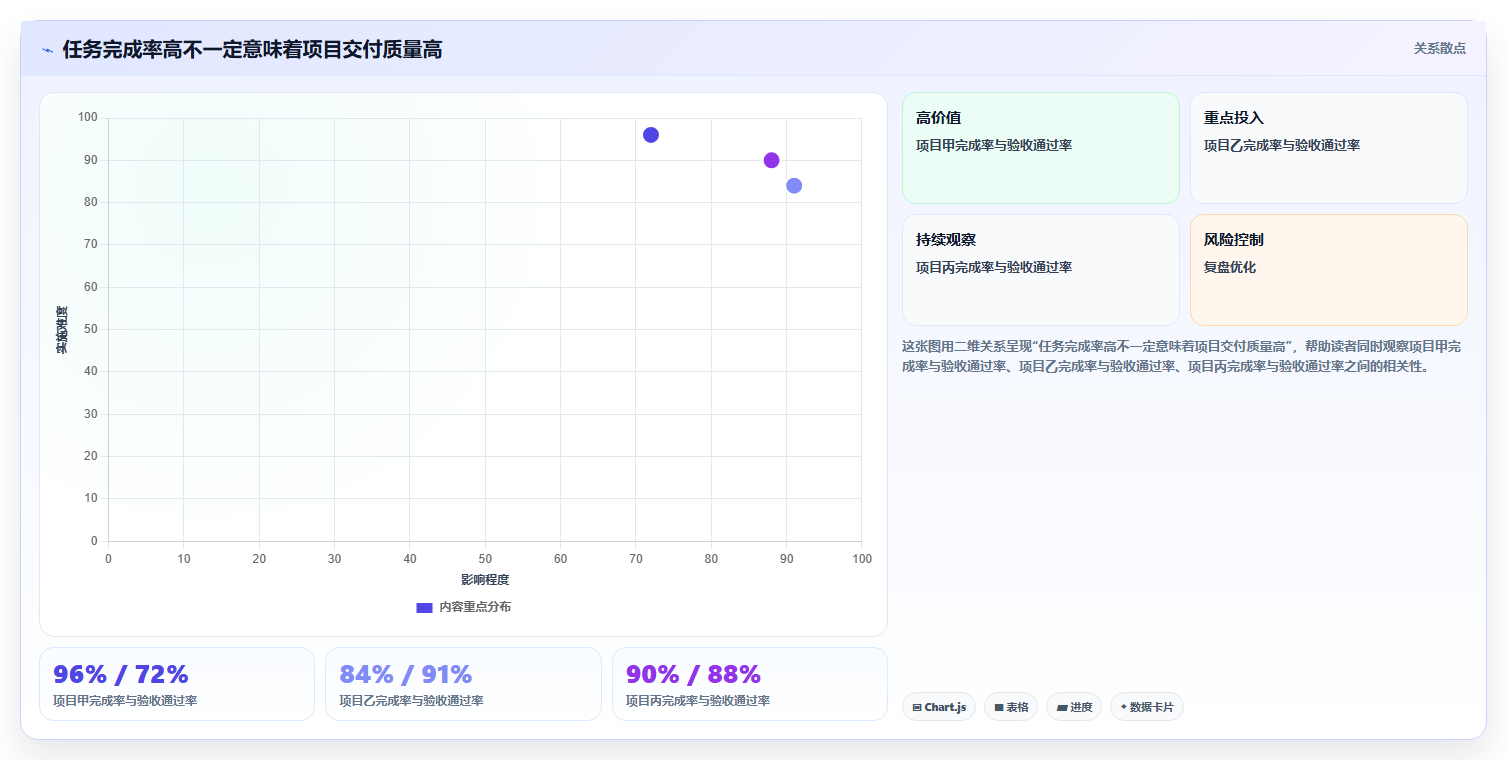
Task: Click the icon in the Chart.js tag
Action: click(917, 707)
